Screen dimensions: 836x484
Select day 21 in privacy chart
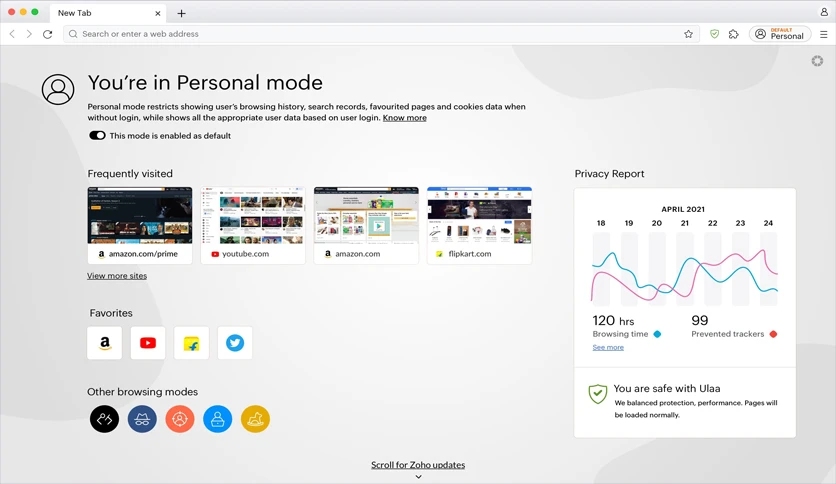(x=685, y=223)
